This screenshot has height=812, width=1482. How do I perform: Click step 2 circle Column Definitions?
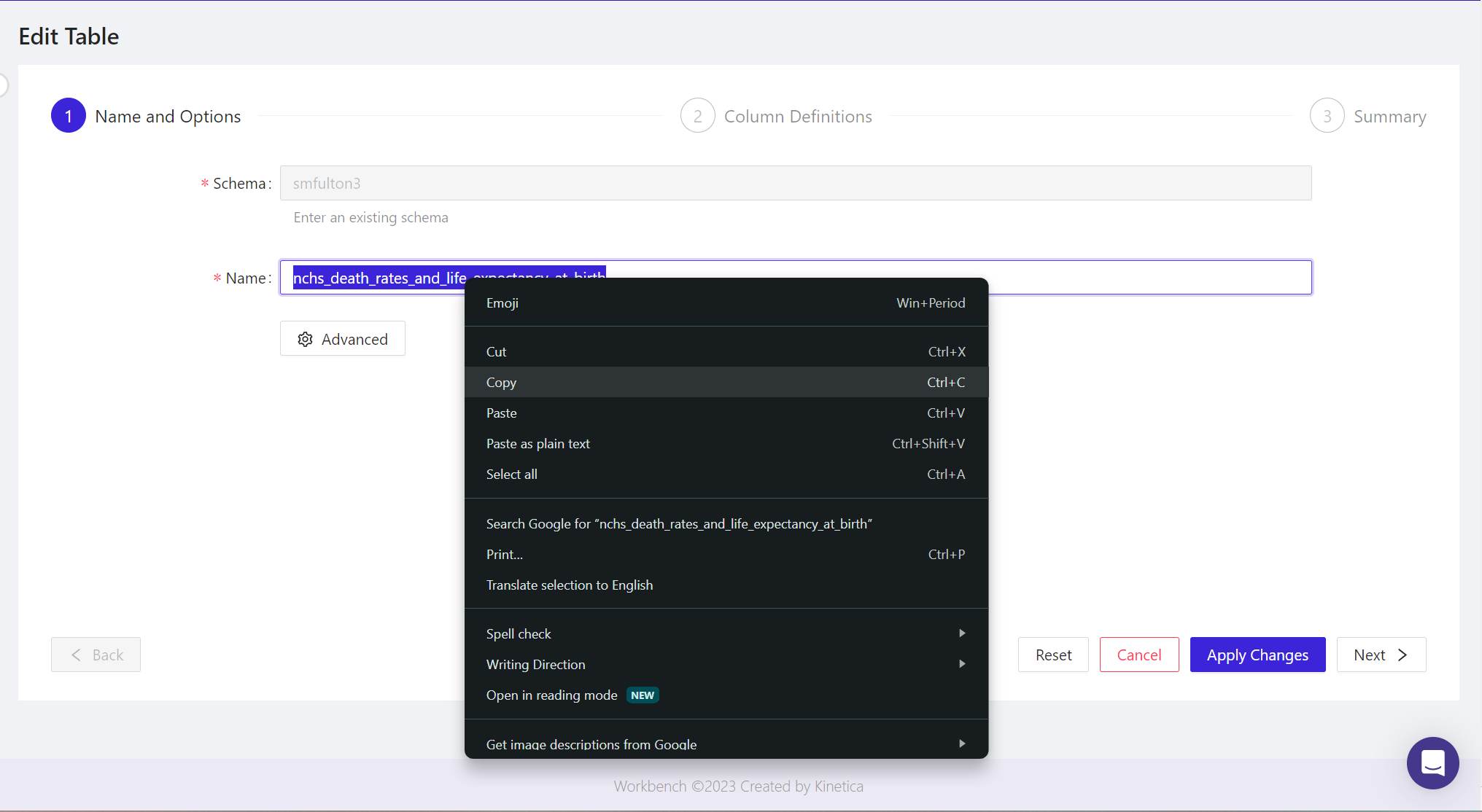[x=697, y=116]
